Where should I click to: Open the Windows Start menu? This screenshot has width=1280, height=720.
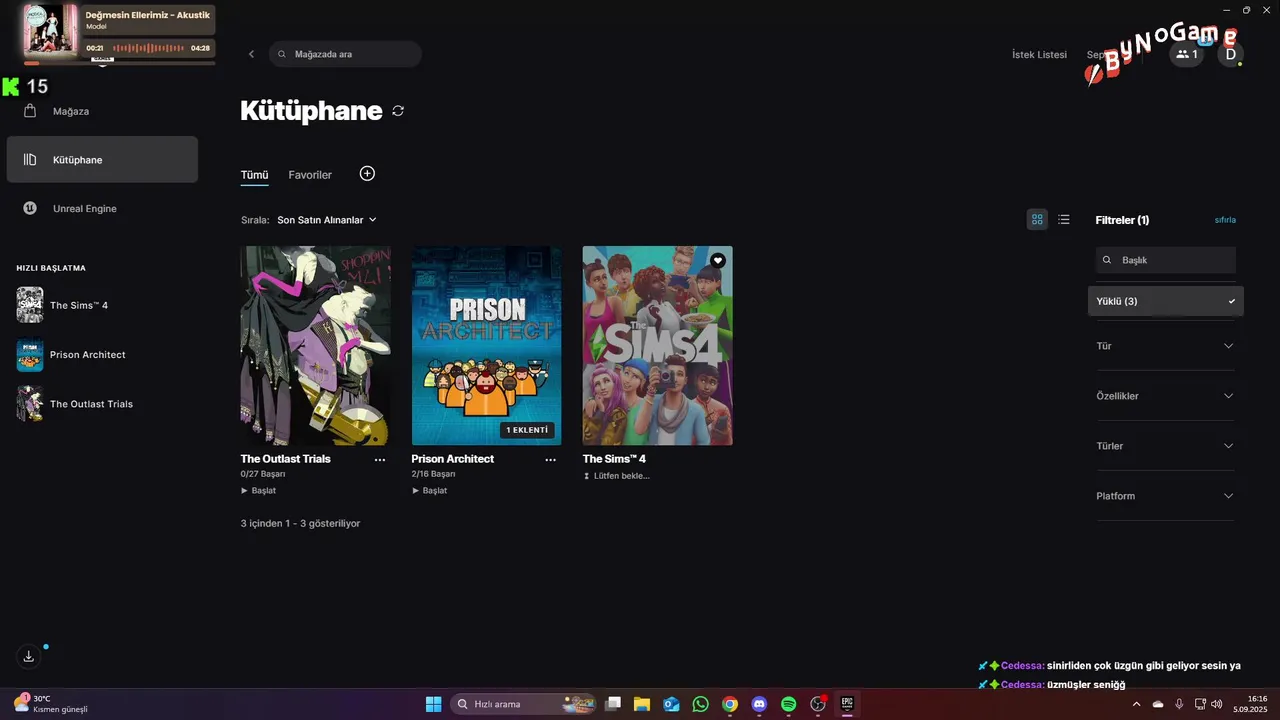pos(433,704)
